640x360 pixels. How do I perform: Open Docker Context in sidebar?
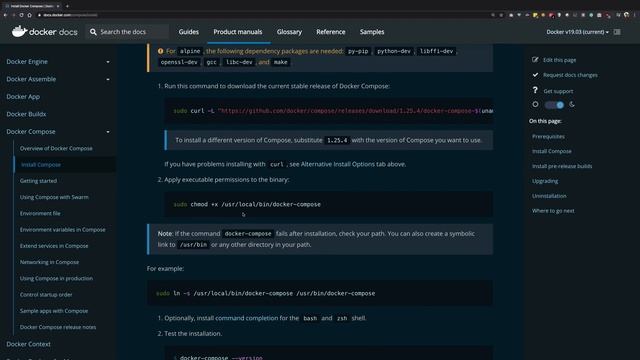pos(29,344)
